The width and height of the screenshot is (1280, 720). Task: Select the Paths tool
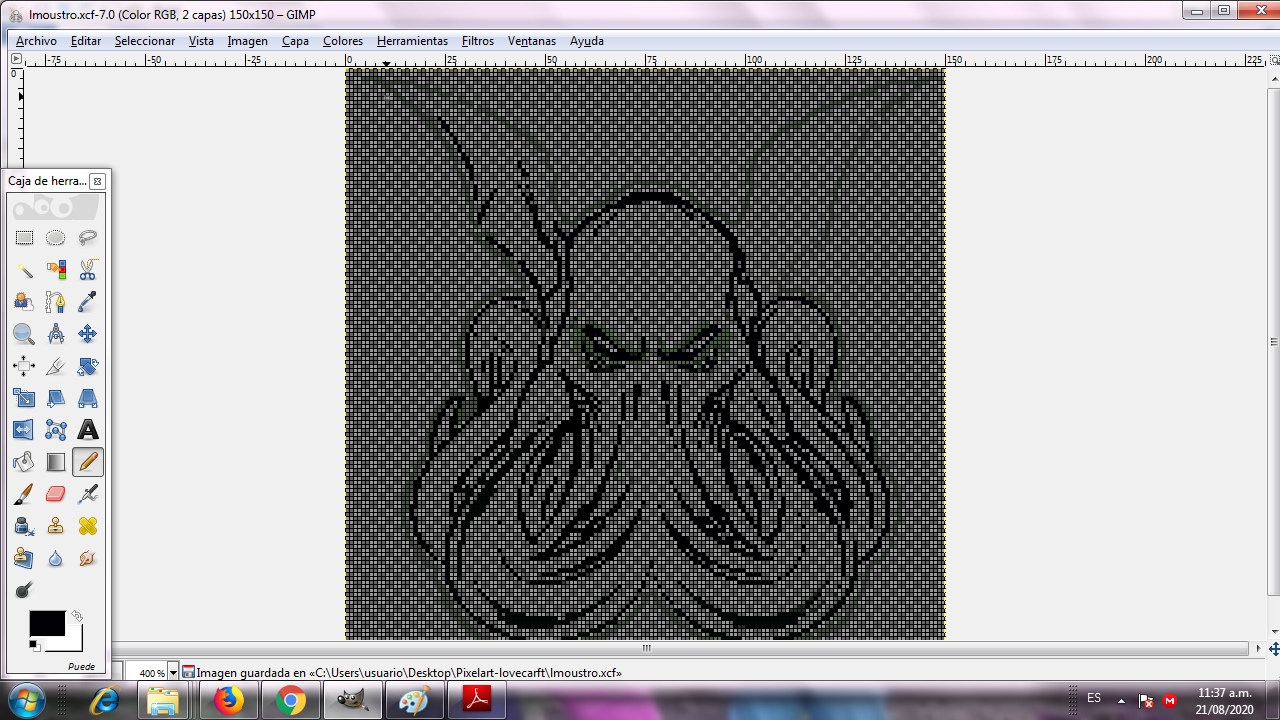click(x=56, y=302)
